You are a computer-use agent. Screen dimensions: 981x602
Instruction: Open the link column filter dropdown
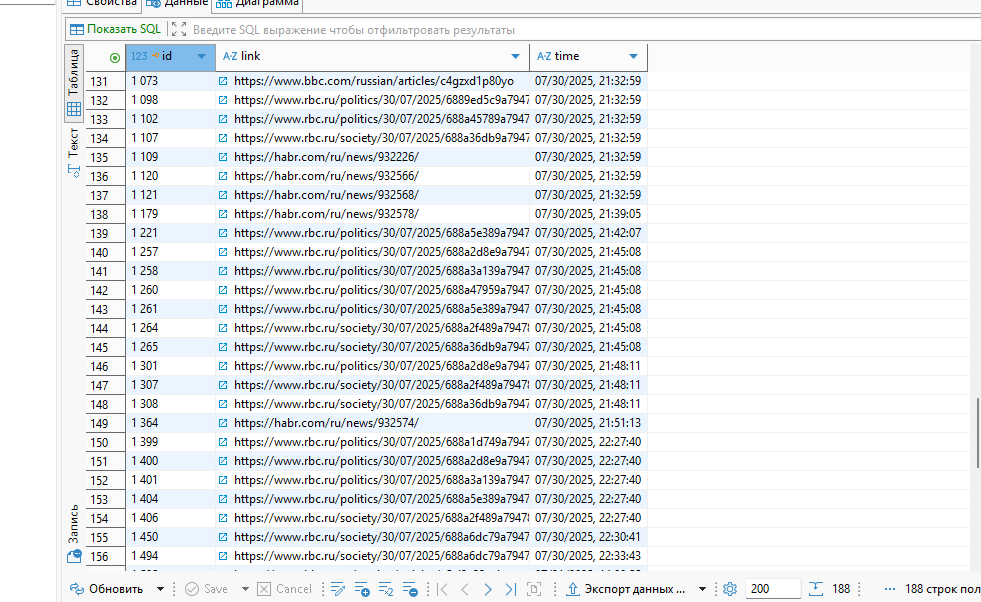pos(516,56)
